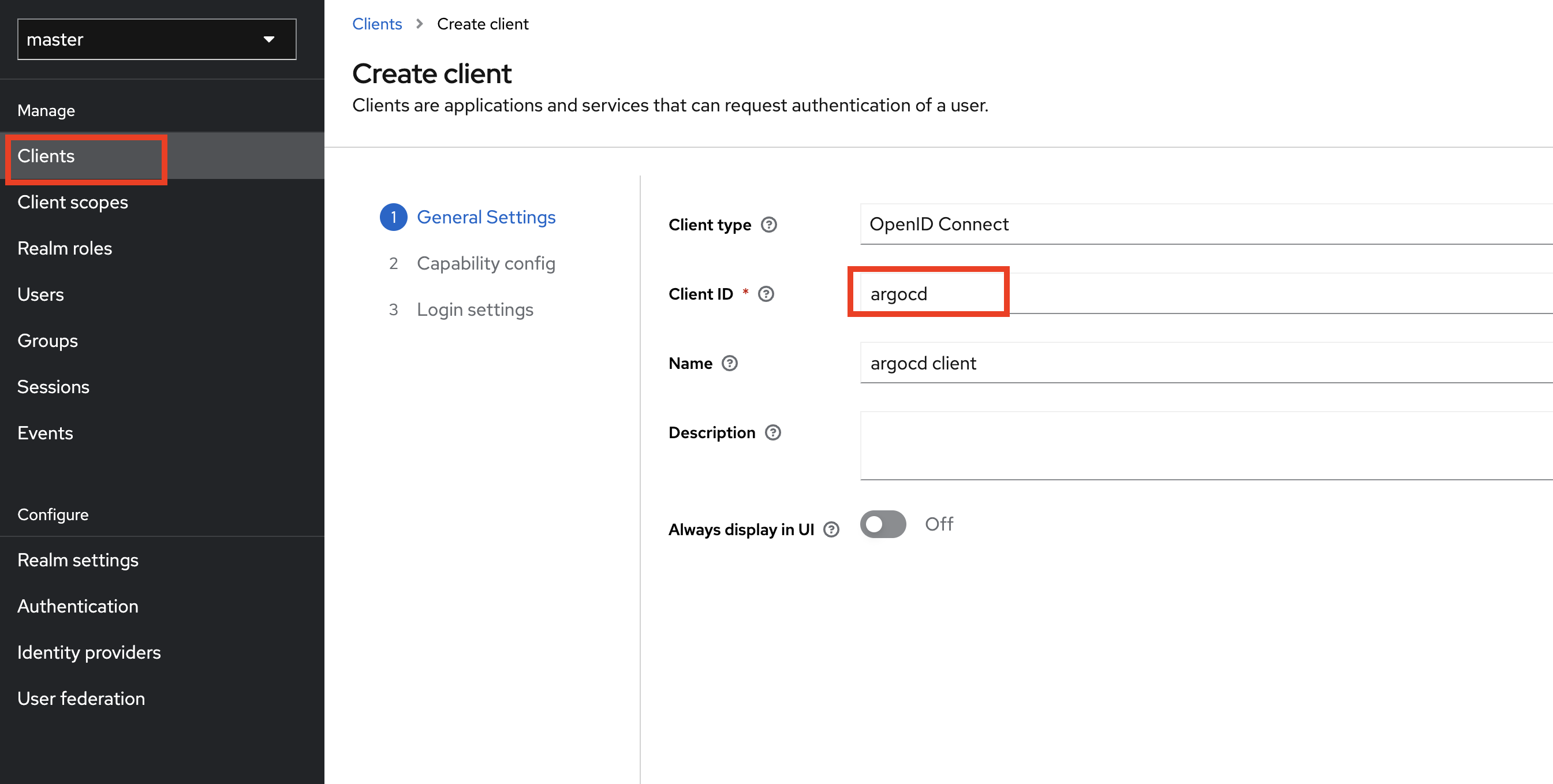1553x784 pixels.
Task: Click the Client ID input field
Action: pyautogui.click(x=1206, y=294)
